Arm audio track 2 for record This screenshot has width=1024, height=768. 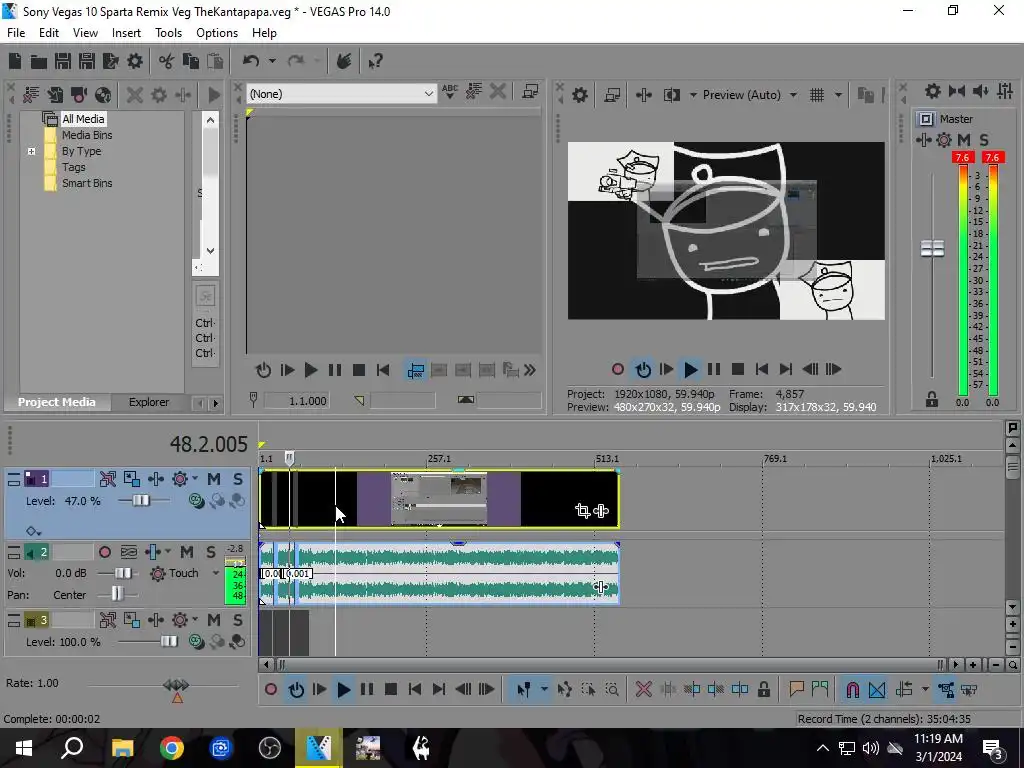pyautogui.click(x=104, y=552)
